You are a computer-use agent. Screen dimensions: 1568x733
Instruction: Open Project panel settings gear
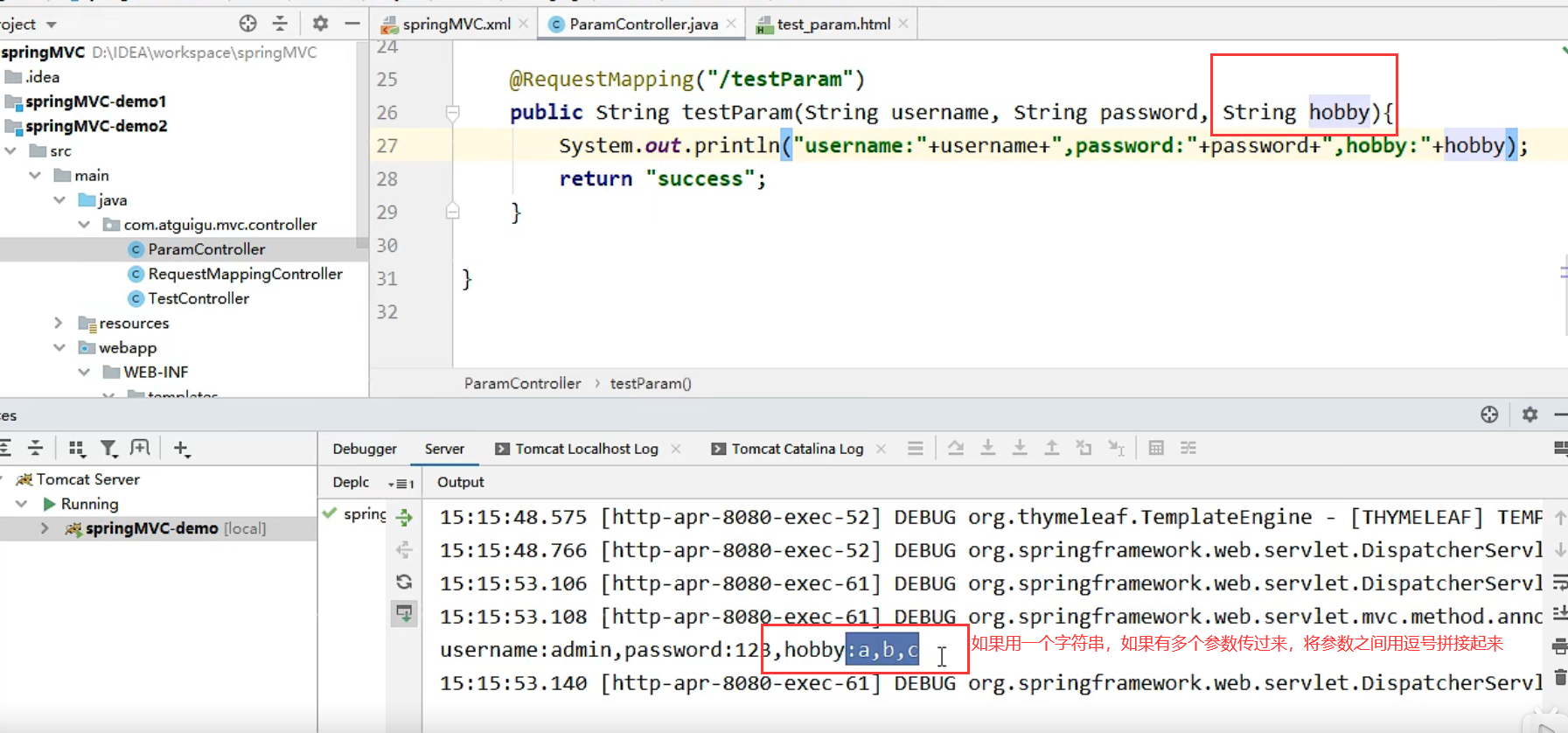pos(320,24)
